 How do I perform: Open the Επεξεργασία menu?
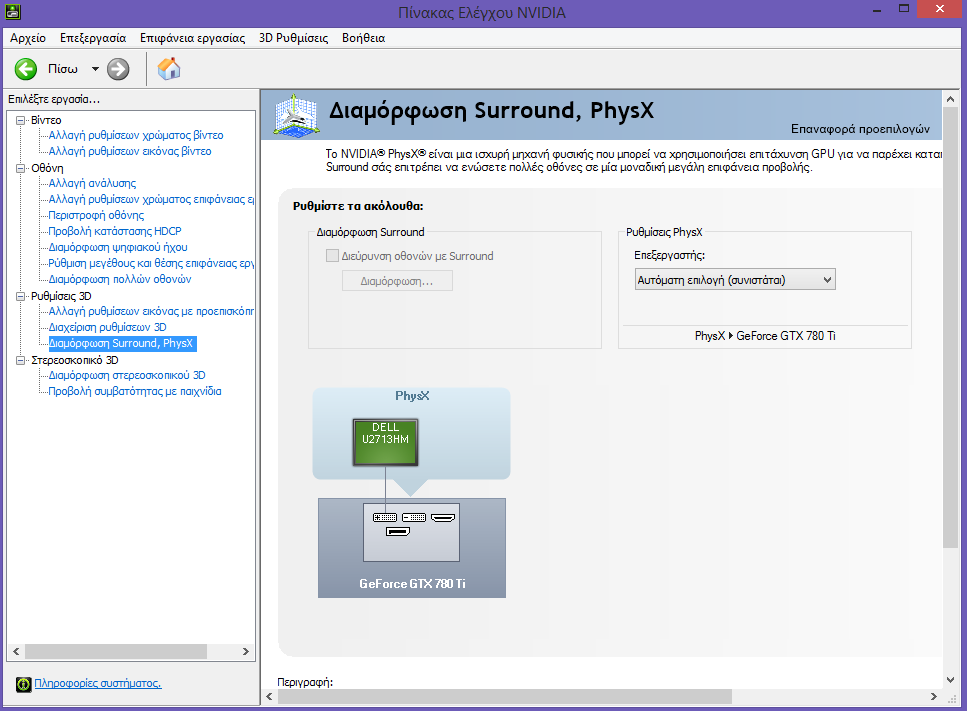(93, 38)
